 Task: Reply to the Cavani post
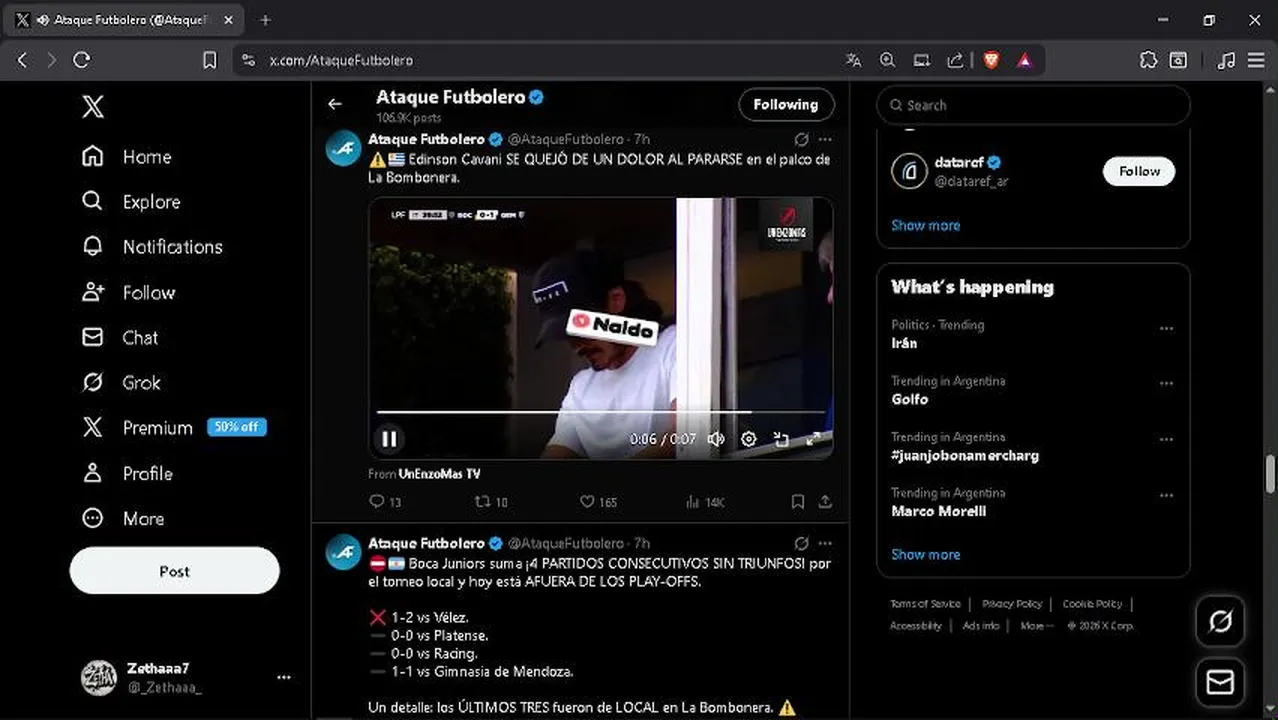tap(385, 502)
